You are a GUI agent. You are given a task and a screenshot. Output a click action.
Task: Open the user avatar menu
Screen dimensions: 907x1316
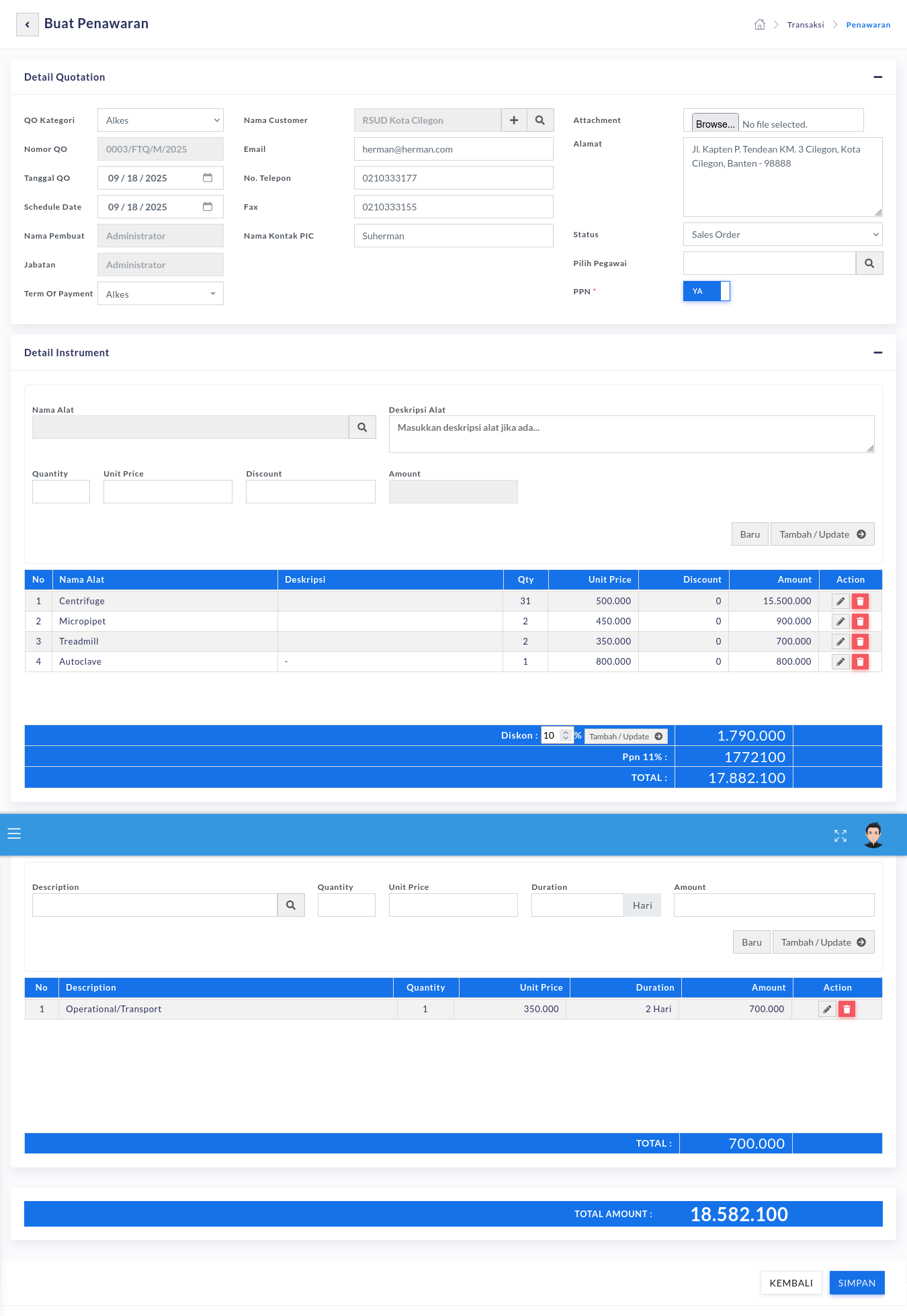(873, 835)
